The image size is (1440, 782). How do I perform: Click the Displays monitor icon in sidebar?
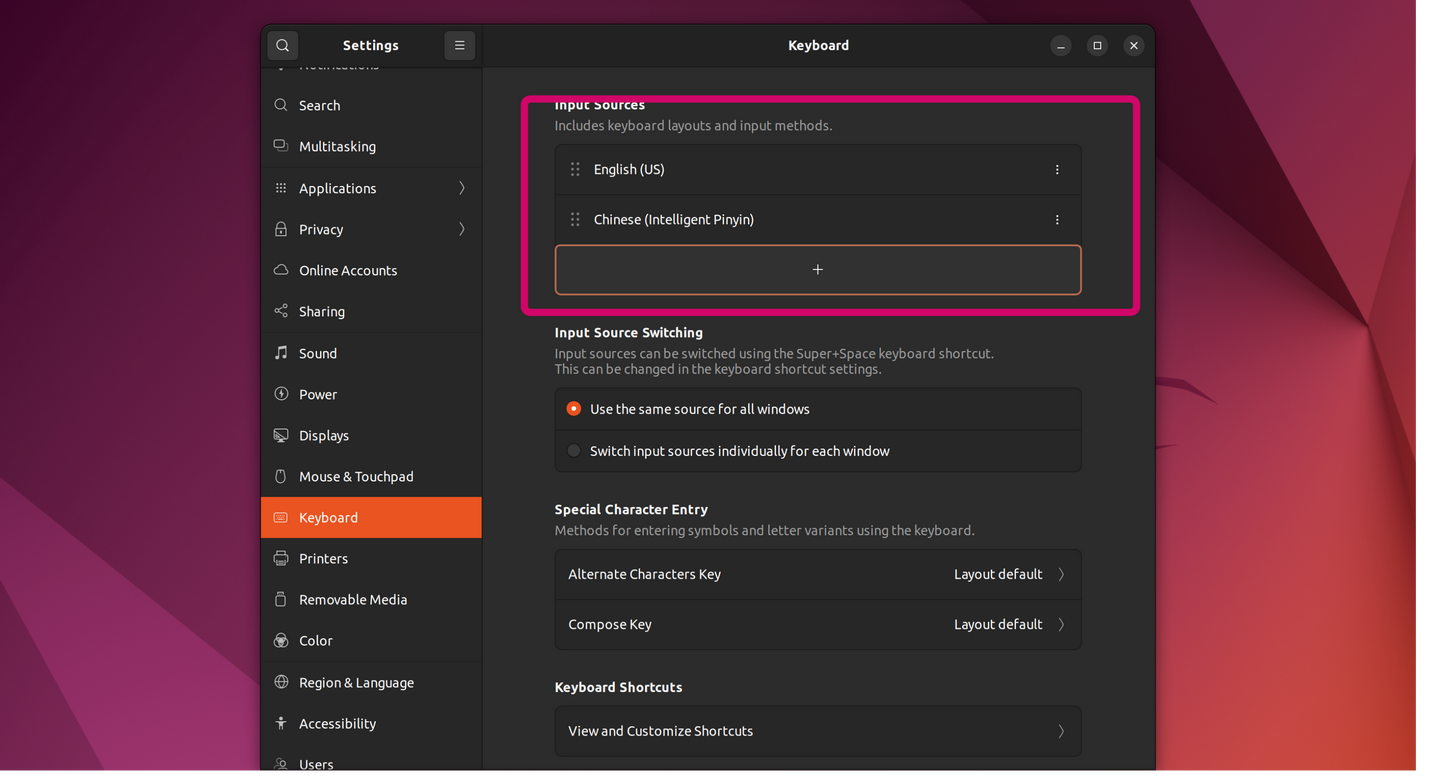click(x=281, y=436)
